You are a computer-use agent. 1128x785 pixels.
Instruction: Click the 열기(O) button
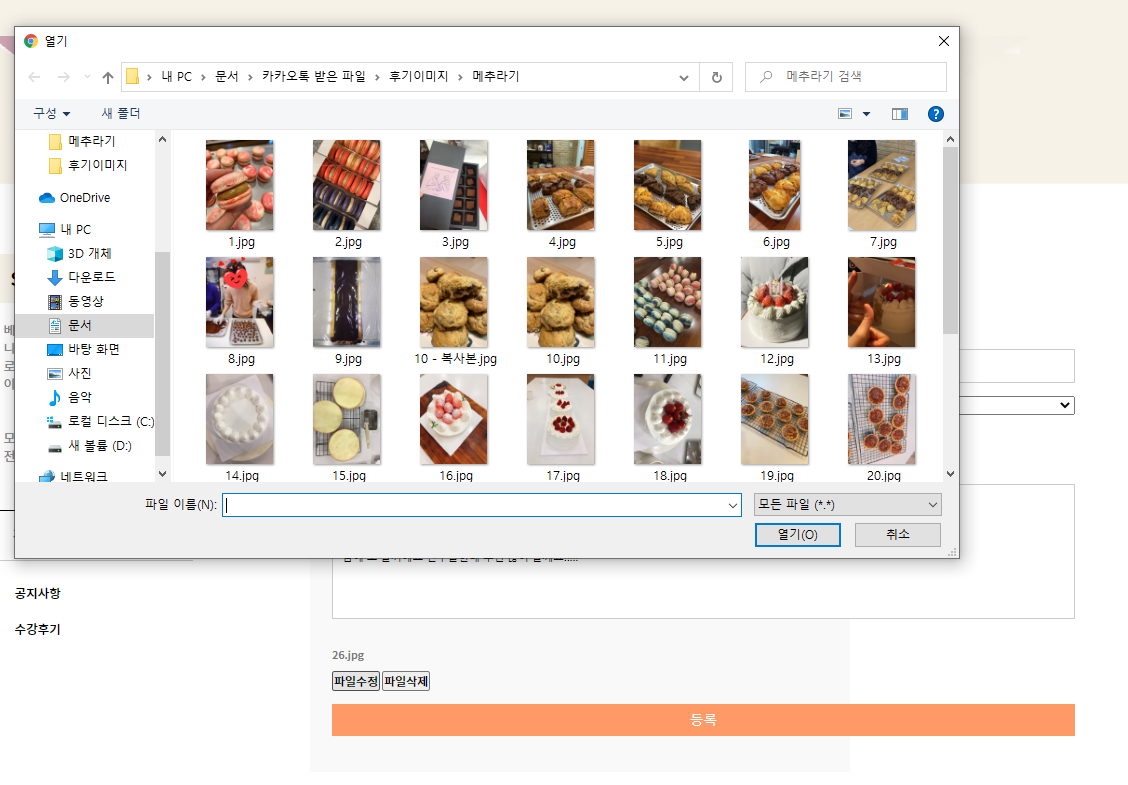[797, 534]
